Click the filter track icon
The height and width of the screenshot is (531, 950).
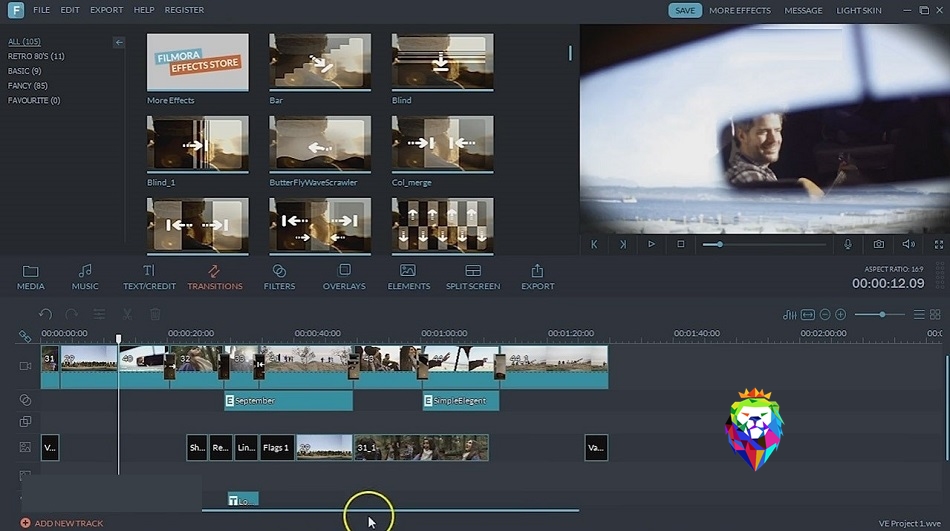tap(25, 400)
